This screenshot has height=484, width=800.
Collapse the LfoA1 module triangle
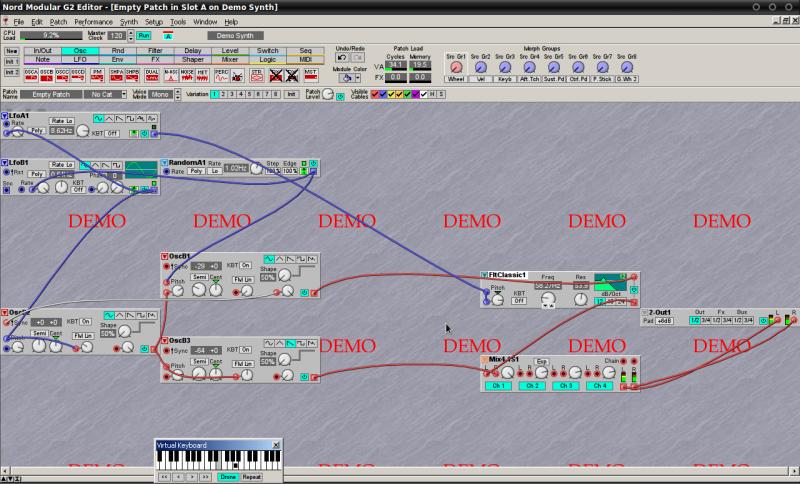point(5,116)
